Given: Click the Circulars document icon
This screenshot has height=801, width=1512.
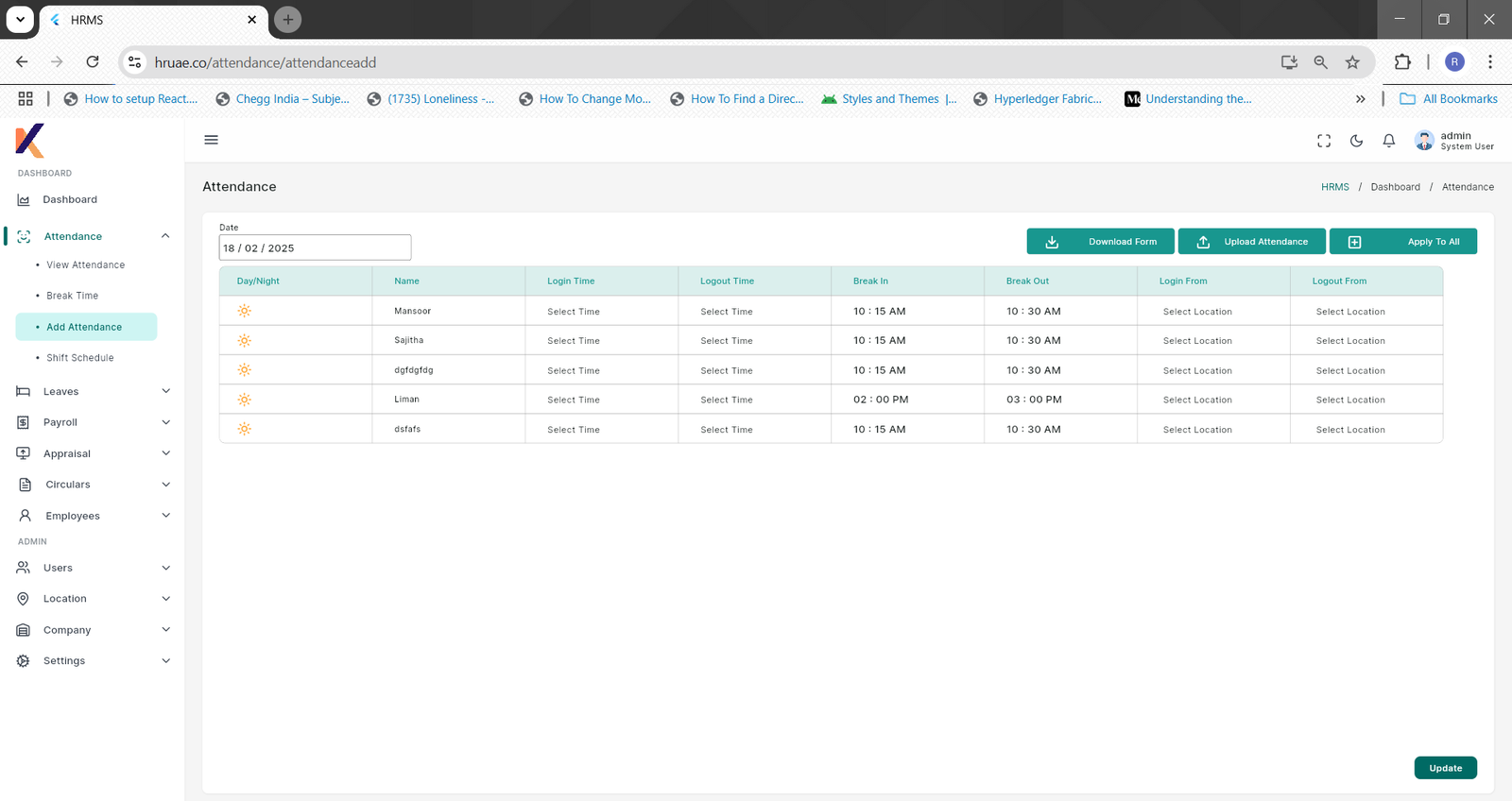Looking at the screenshot, I should pyautogui.click(x=26, y=485).
